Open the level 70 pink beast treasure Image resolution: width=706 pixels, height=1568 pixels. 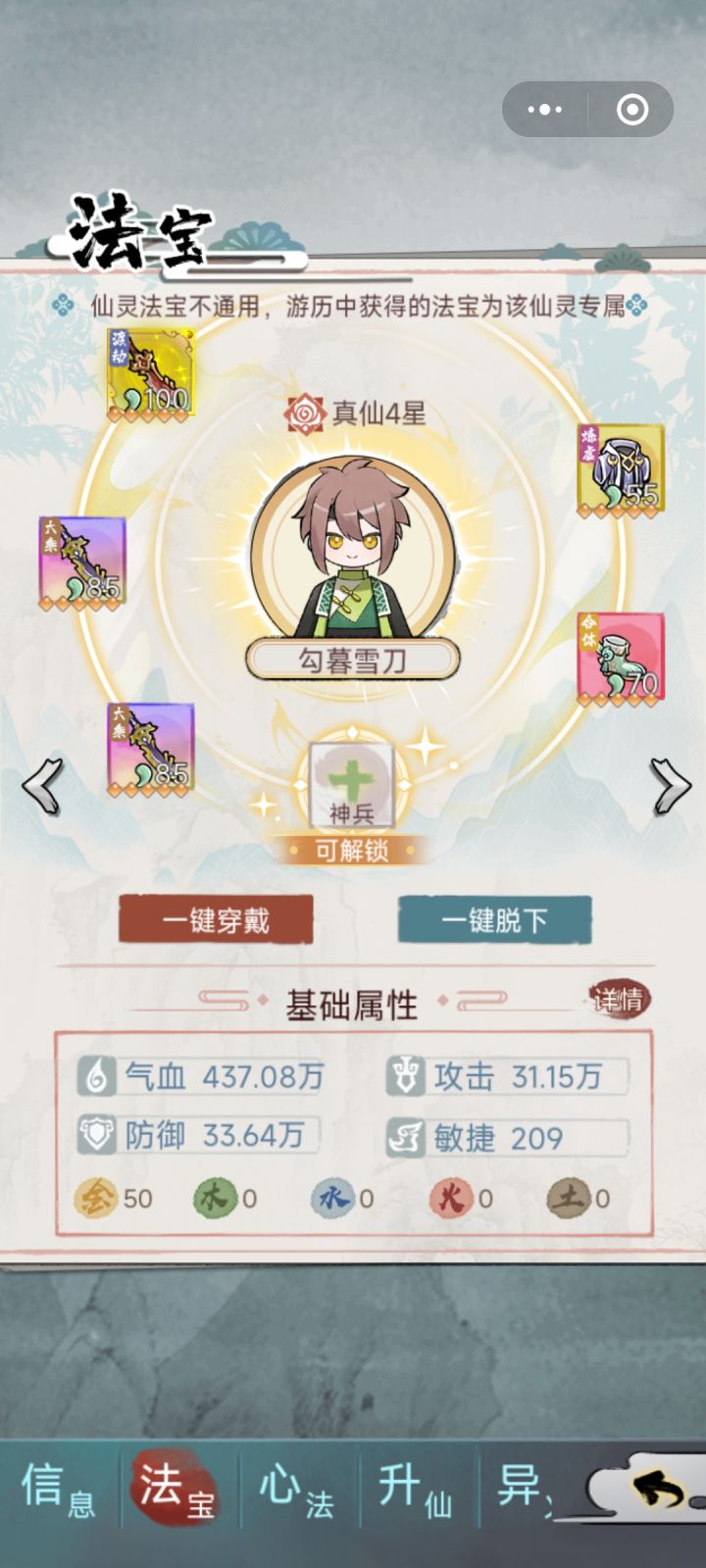click(620, 659)
